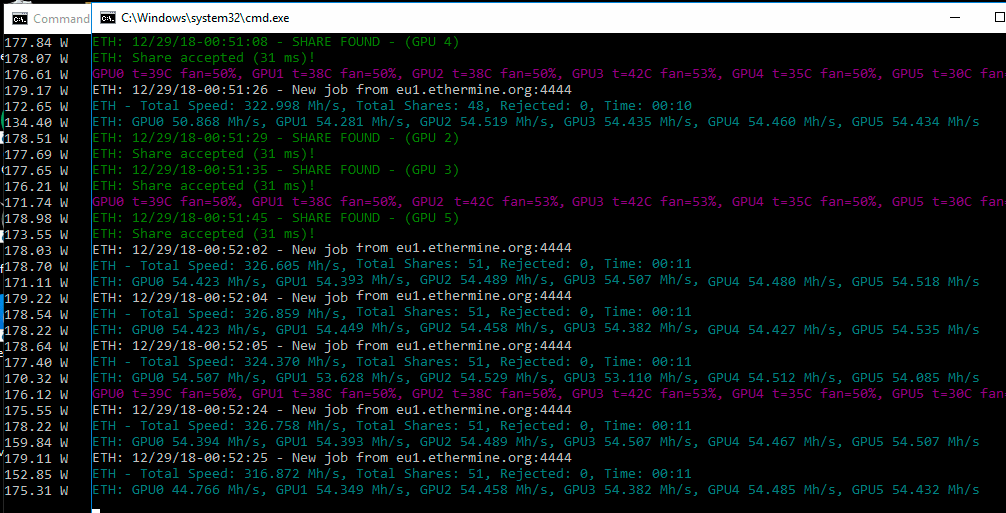Screen dimensions: 1006x513
Task: Click the Total Speed: 316.872 Mh/s line
Action: point(392,474)
